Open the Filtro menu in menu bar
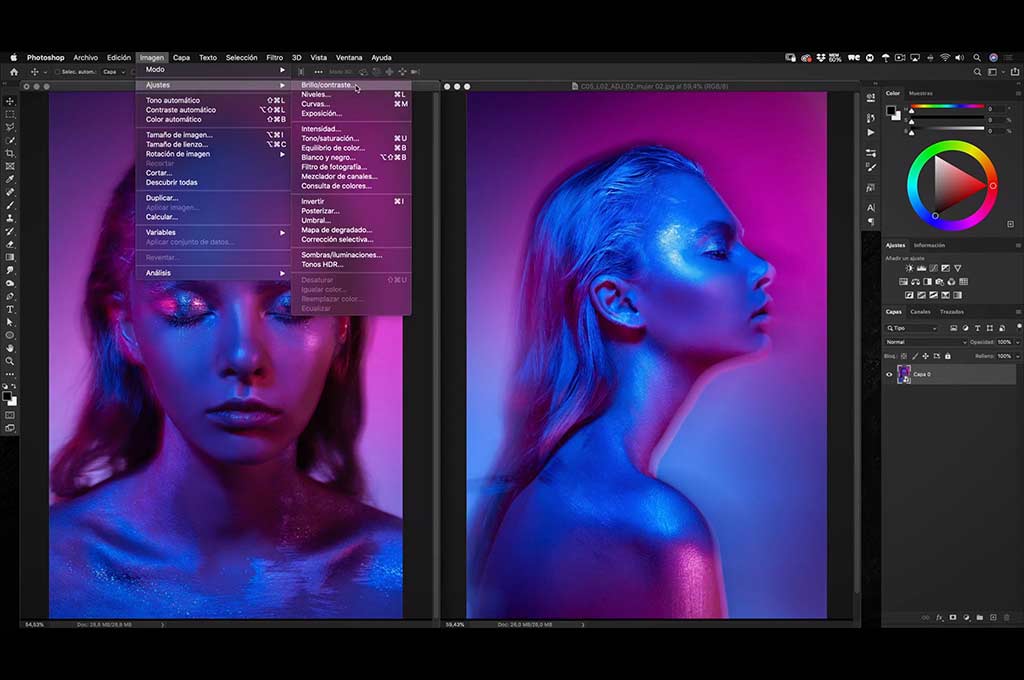Screen dimensions: 1024x680 tap(274, 58)
